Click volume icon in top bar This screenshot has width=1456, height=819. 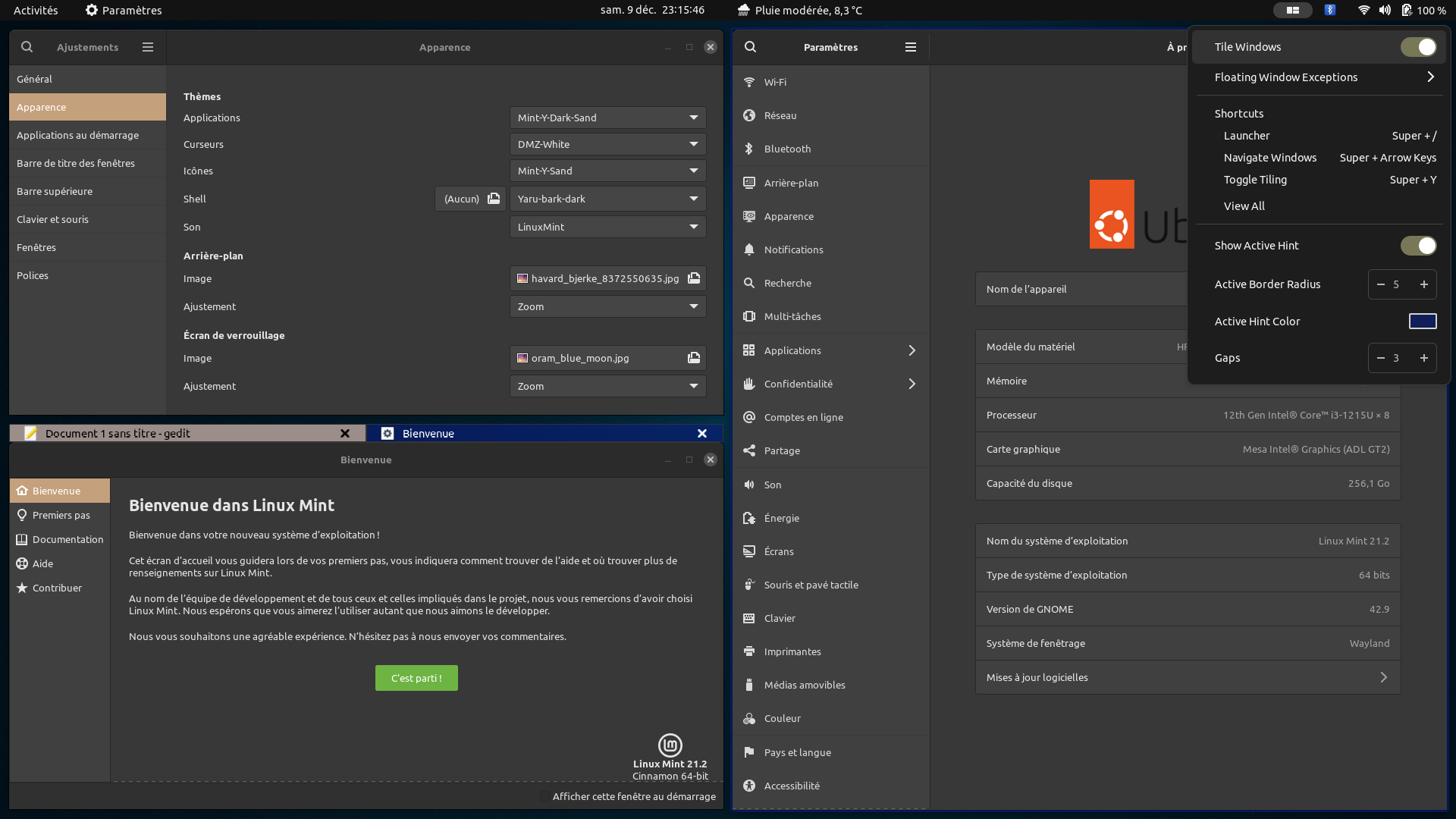tap(1385, 10)
